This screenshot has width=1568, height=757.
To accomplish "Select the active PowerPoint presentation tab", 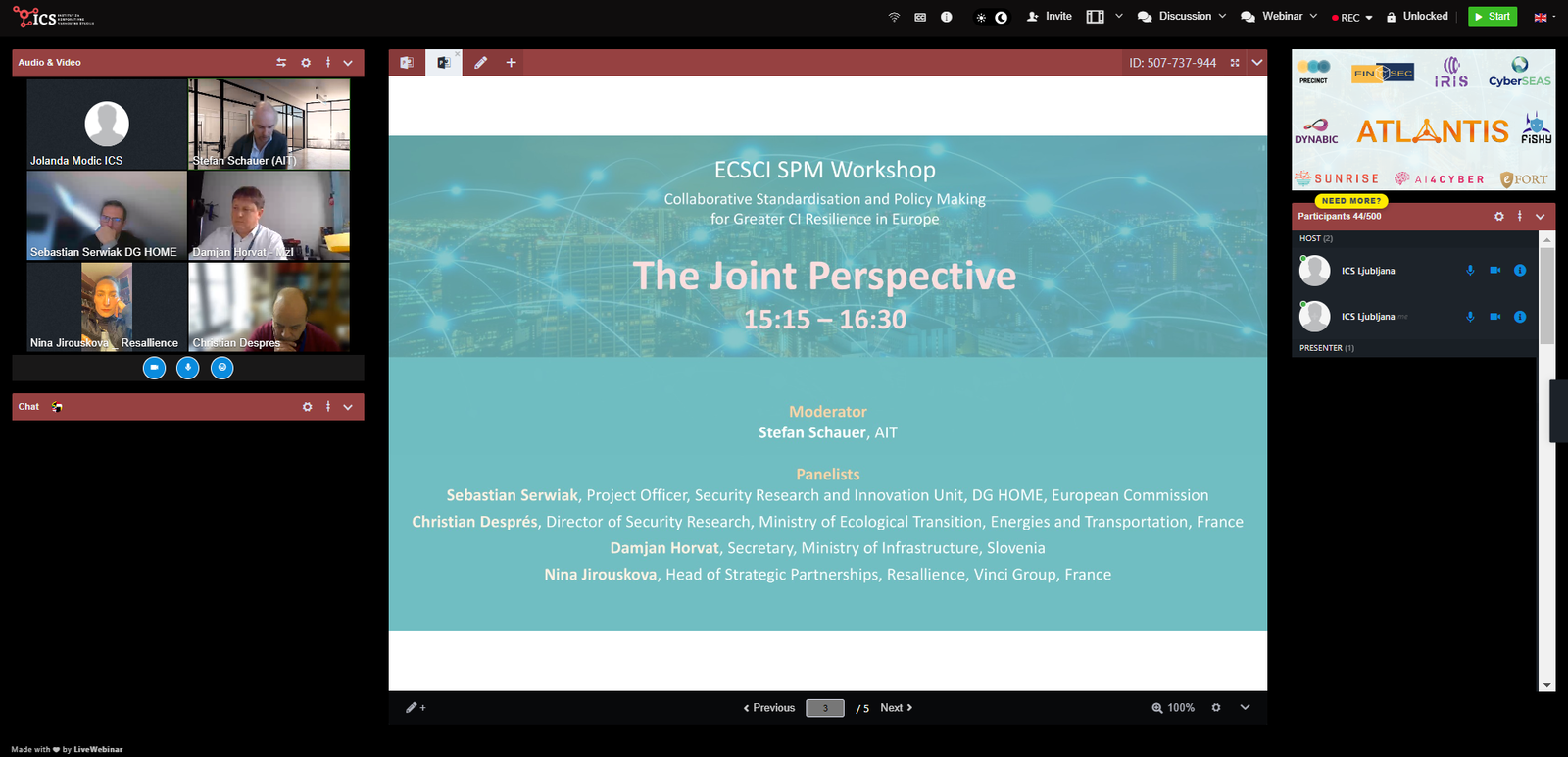I will (x=443, y=63).
